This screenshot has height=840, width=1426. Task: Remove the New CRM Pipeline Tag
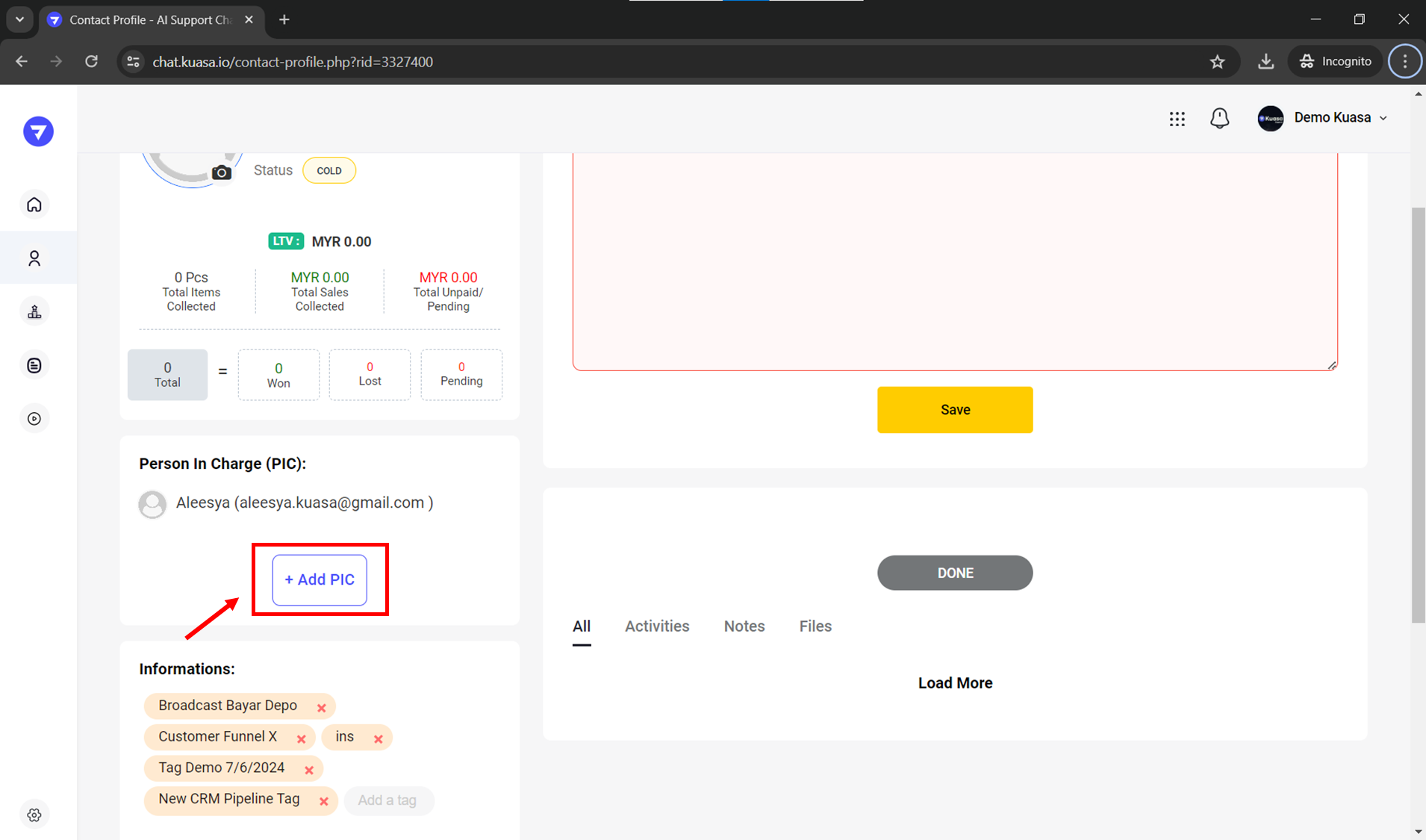tap(324, 801)
